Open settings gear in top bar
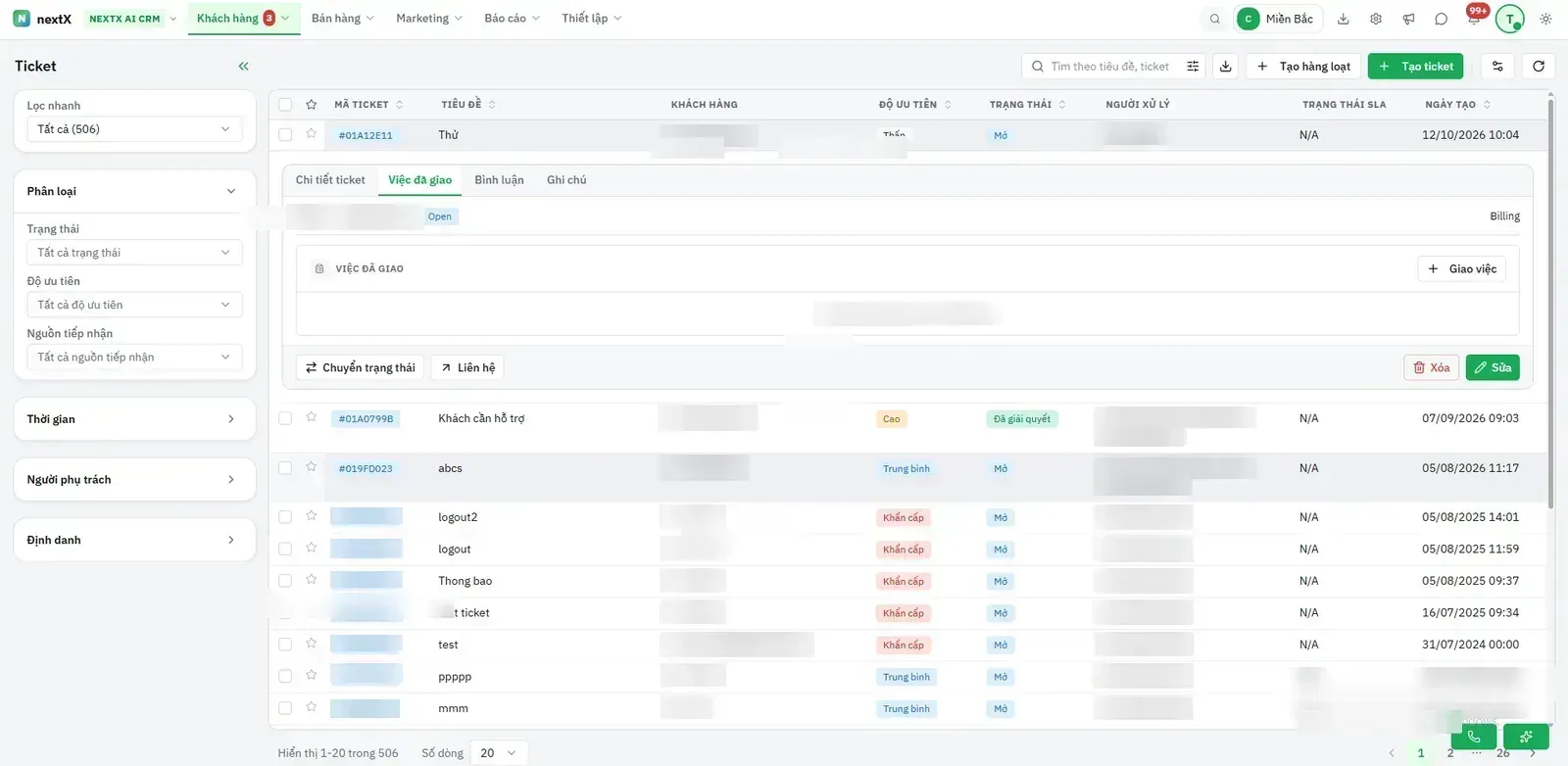Screen dimensions: 1568x766 coord(1376,19)
